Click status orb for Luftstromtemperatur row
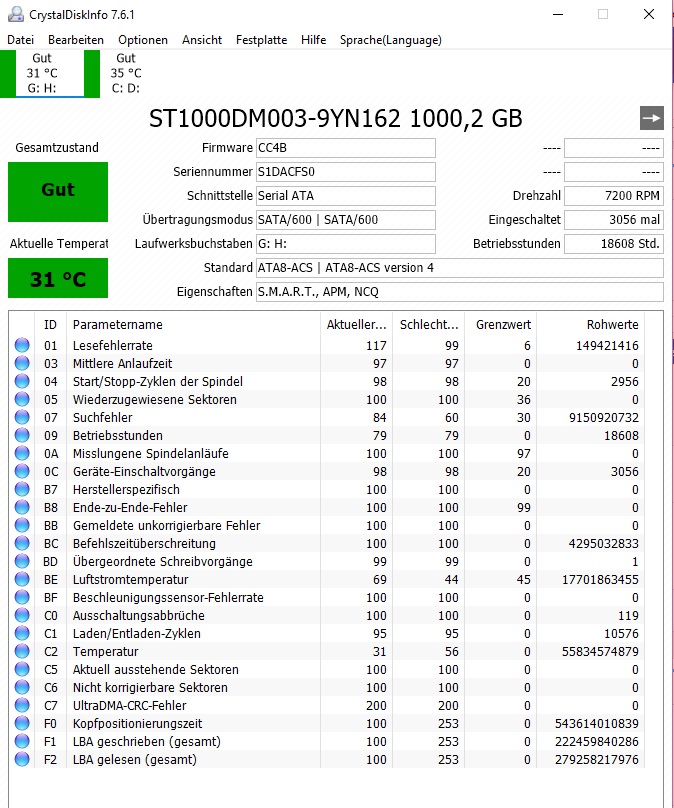674x808 pixels. tap(22, 579)
